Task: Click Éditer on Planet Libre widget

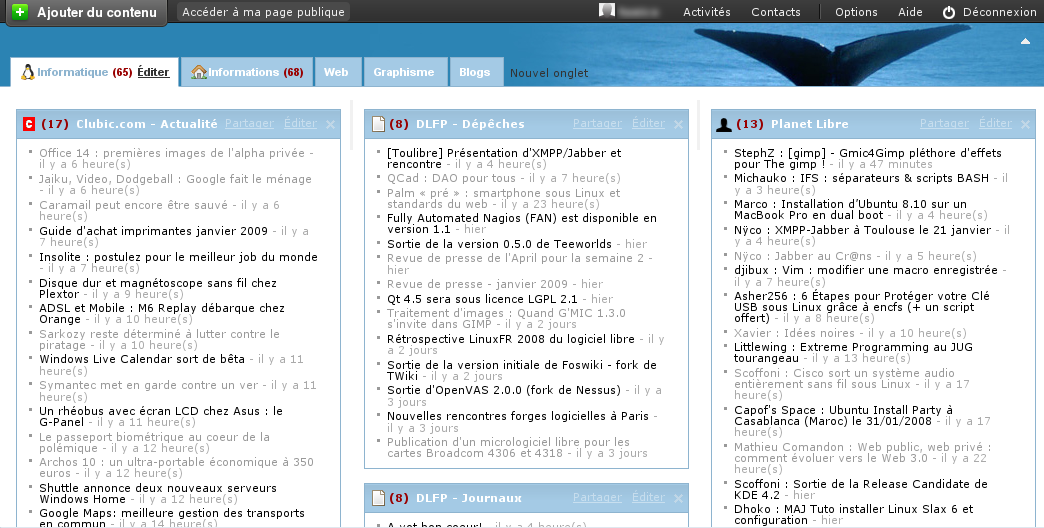Action: coord(995,123)
